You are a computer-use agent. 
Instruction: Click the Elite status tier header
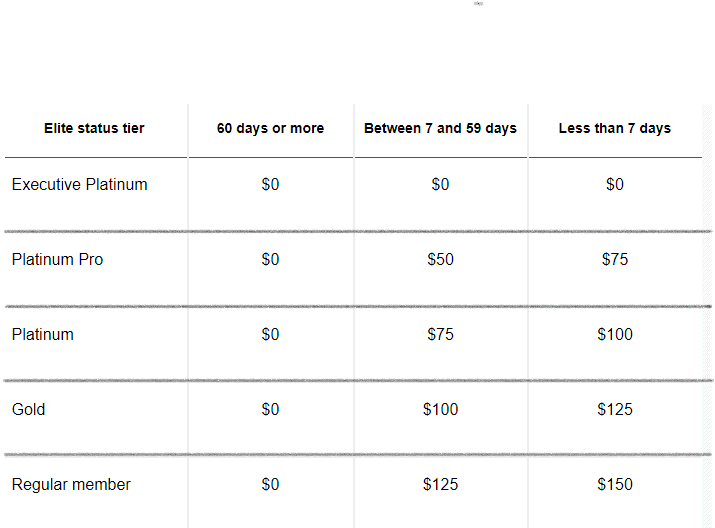click(94, 128)
